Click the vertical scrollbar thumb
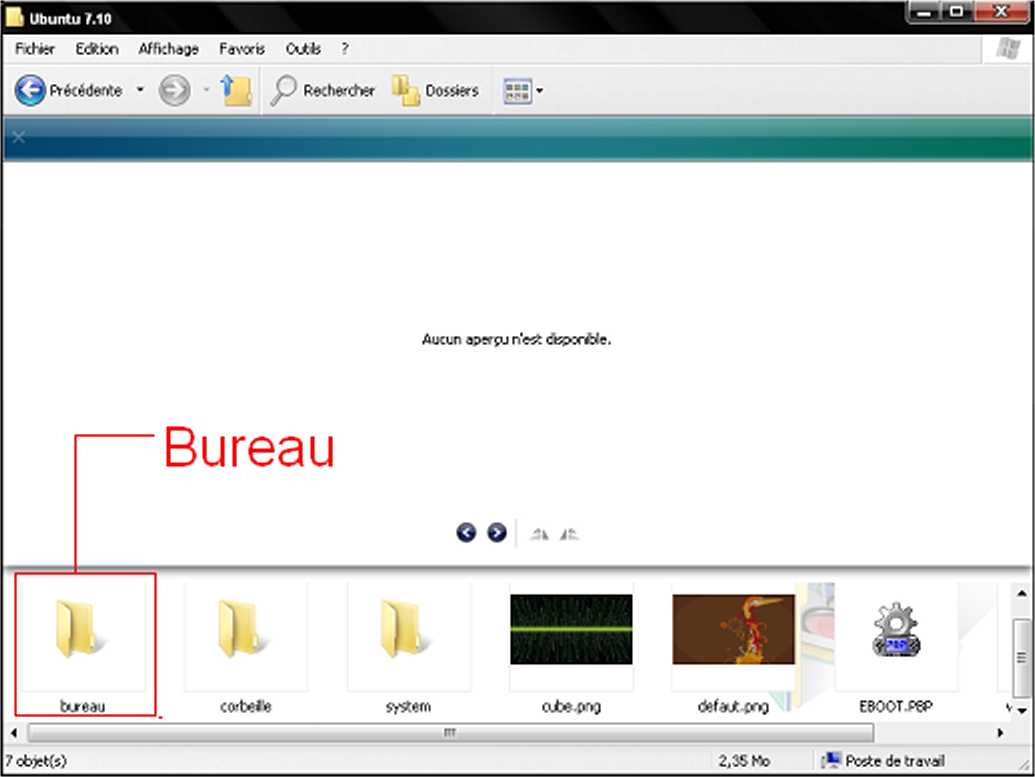 click(x=1021, y=656)
